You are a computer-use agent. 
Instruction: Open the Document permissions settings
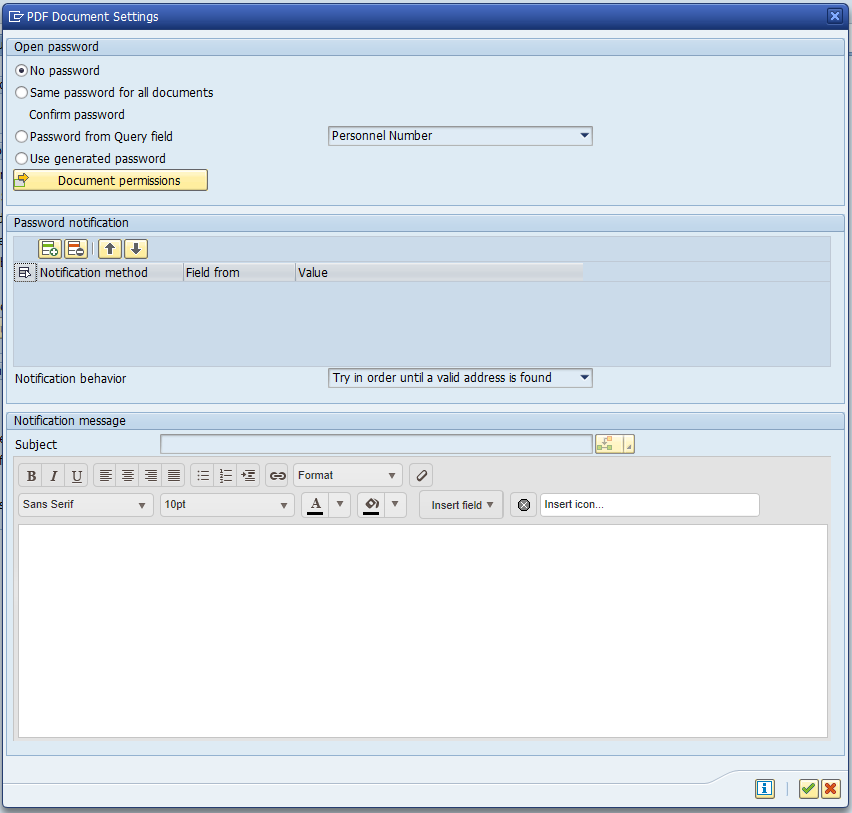tap(110, 180)
